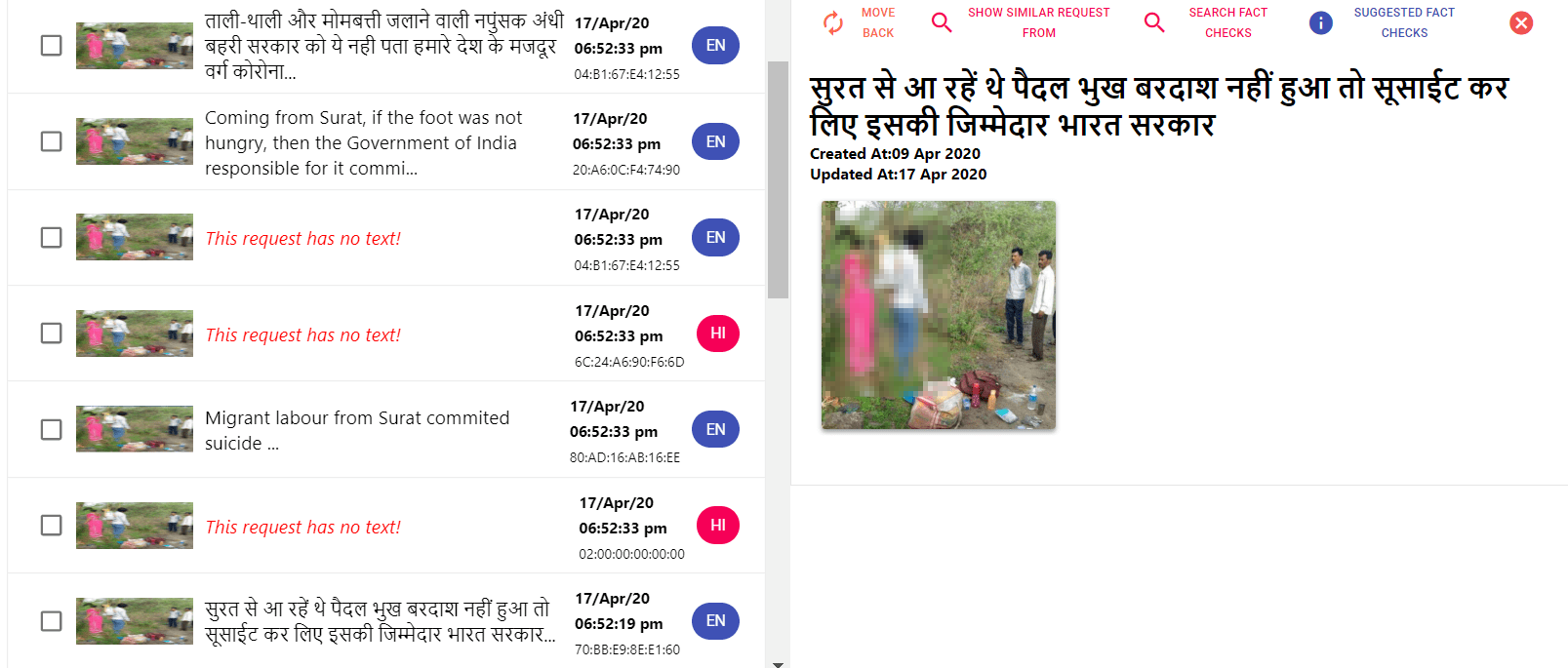Select the text 'Migrant labour from Surat commited suicide'
Viewport: 1568px width, 668px height.
pos(357,430)
